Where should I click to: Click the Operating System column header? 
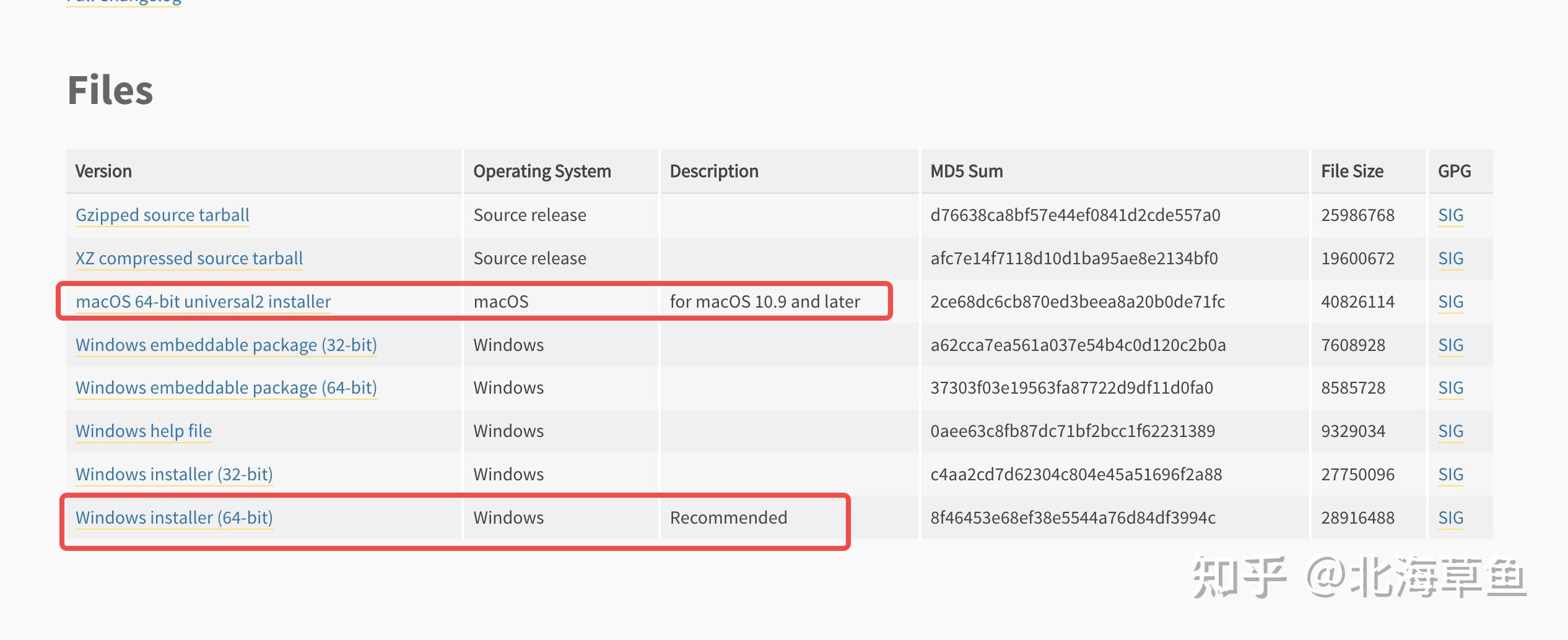542,171
